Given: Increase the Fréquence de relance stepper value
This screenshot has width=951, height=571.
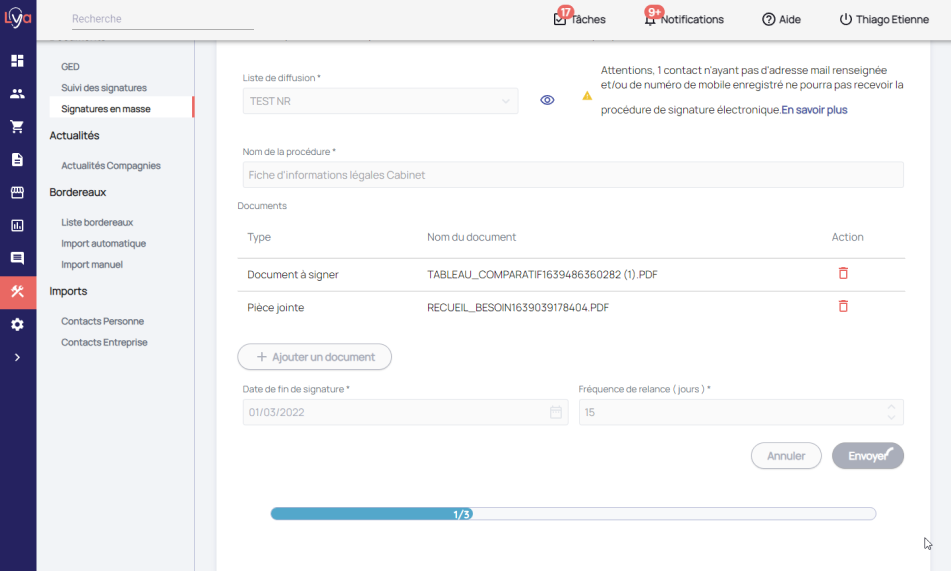Looking at the screenshot, I should [x=891, y=407].
